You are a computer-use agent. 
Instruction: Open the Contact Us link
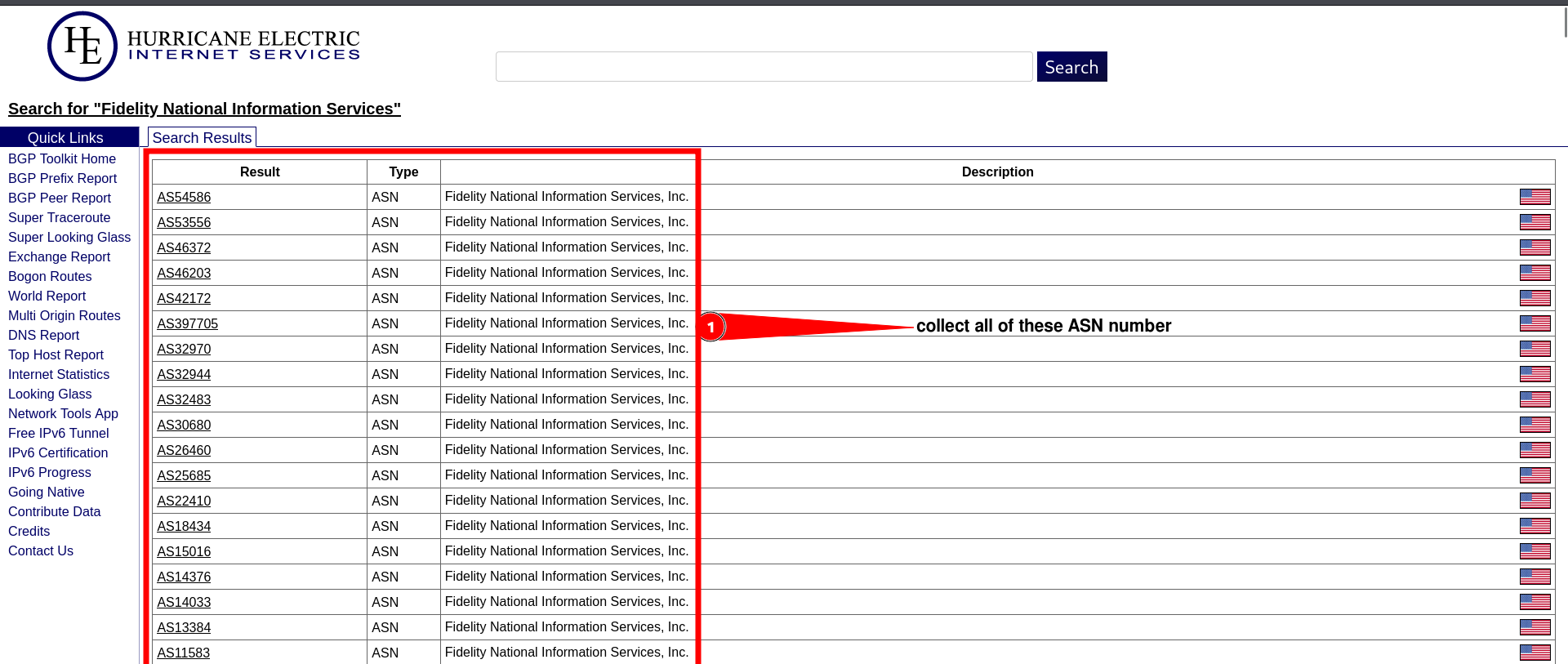tap(41, 551)
